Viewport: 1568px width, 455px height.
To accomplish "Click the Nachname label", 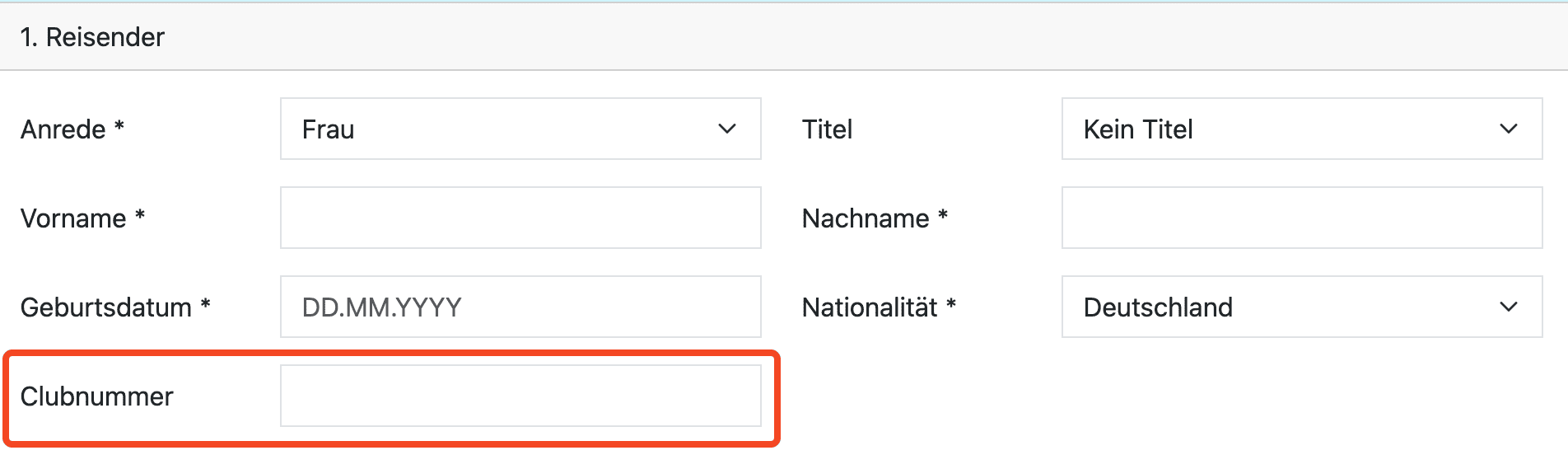I will (866, 218).
